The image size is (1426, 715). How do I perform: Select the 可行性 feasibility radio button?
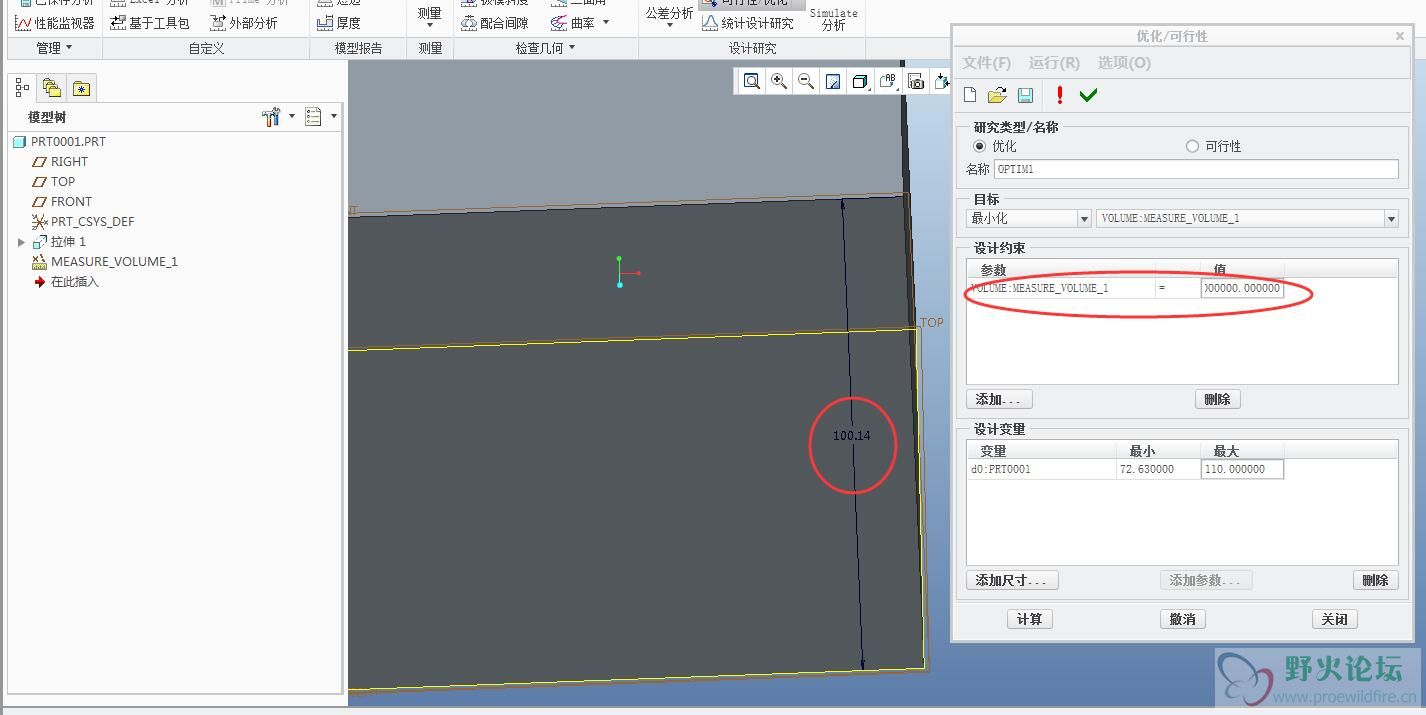1192,146
